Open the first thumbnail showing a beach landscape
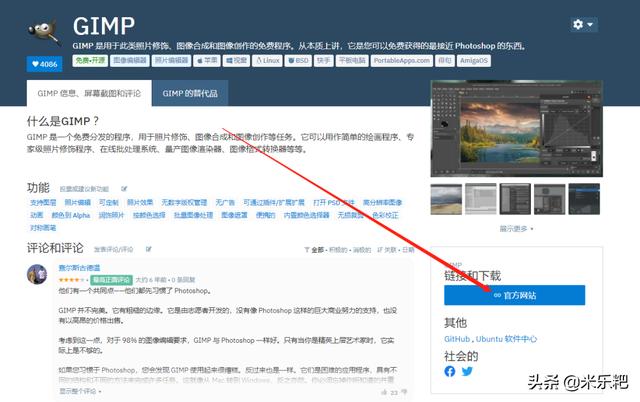Viewport: 640px width, 402px height. (x=446, y=199)
